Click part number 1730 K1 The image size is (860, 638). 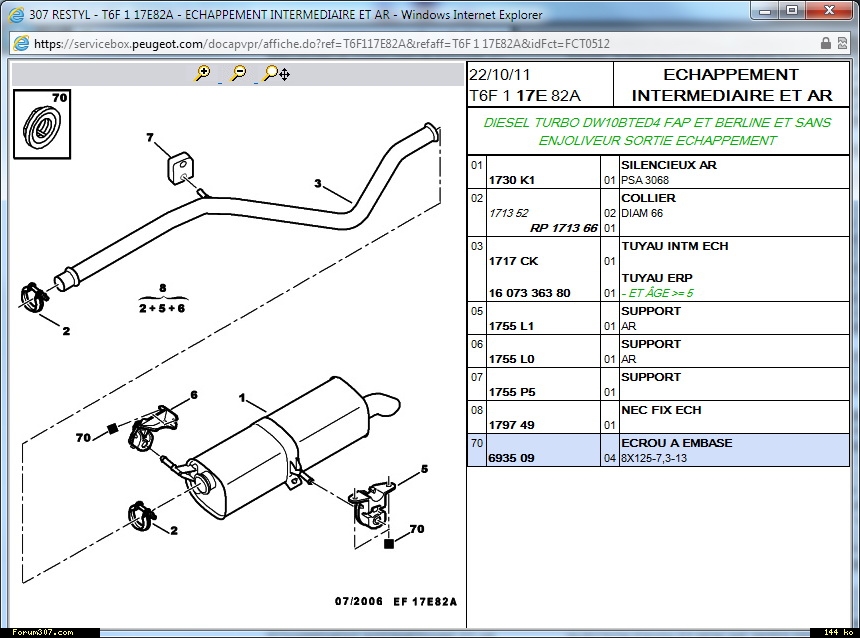(x=511, y=180)
